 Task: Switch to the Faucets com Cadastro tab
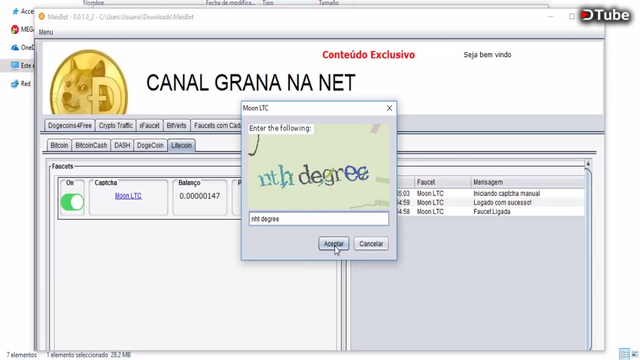[217, 126]
